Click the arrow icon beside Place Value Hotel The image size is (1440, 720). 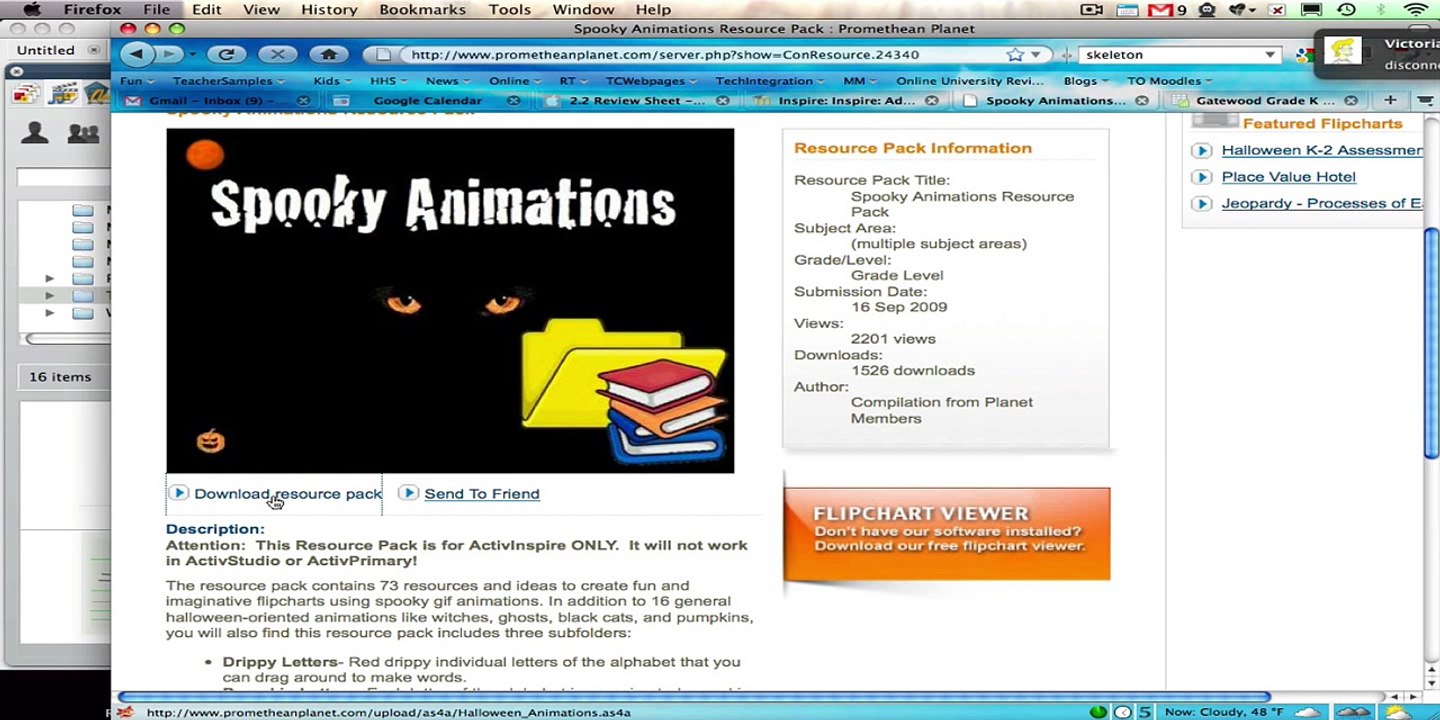(x=1202, y=177)
